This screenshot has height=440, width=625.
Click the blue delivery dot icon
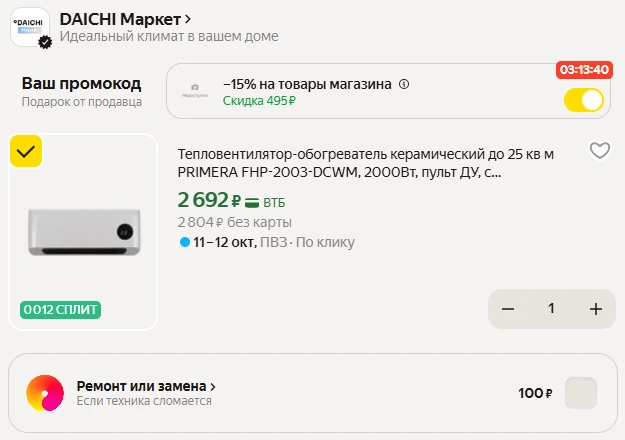pyautogui.click(x=185, y=242)
